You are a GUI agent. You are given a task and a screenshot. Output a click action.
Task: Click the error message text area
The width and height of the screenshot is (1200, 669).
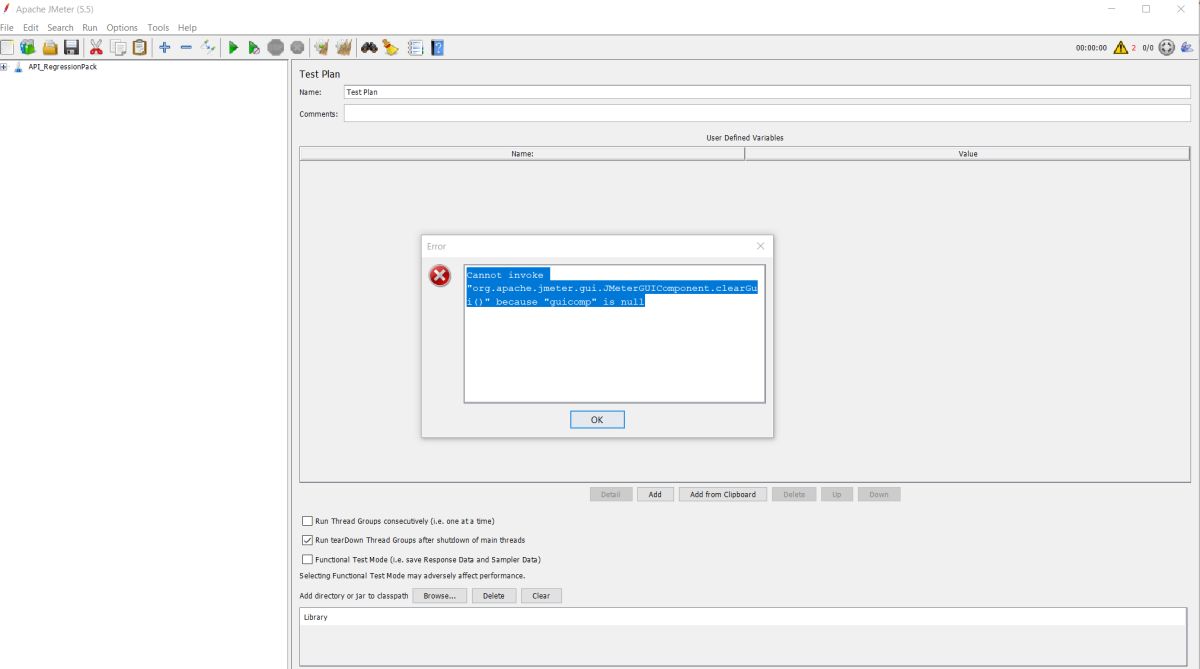tap(615, 334)
